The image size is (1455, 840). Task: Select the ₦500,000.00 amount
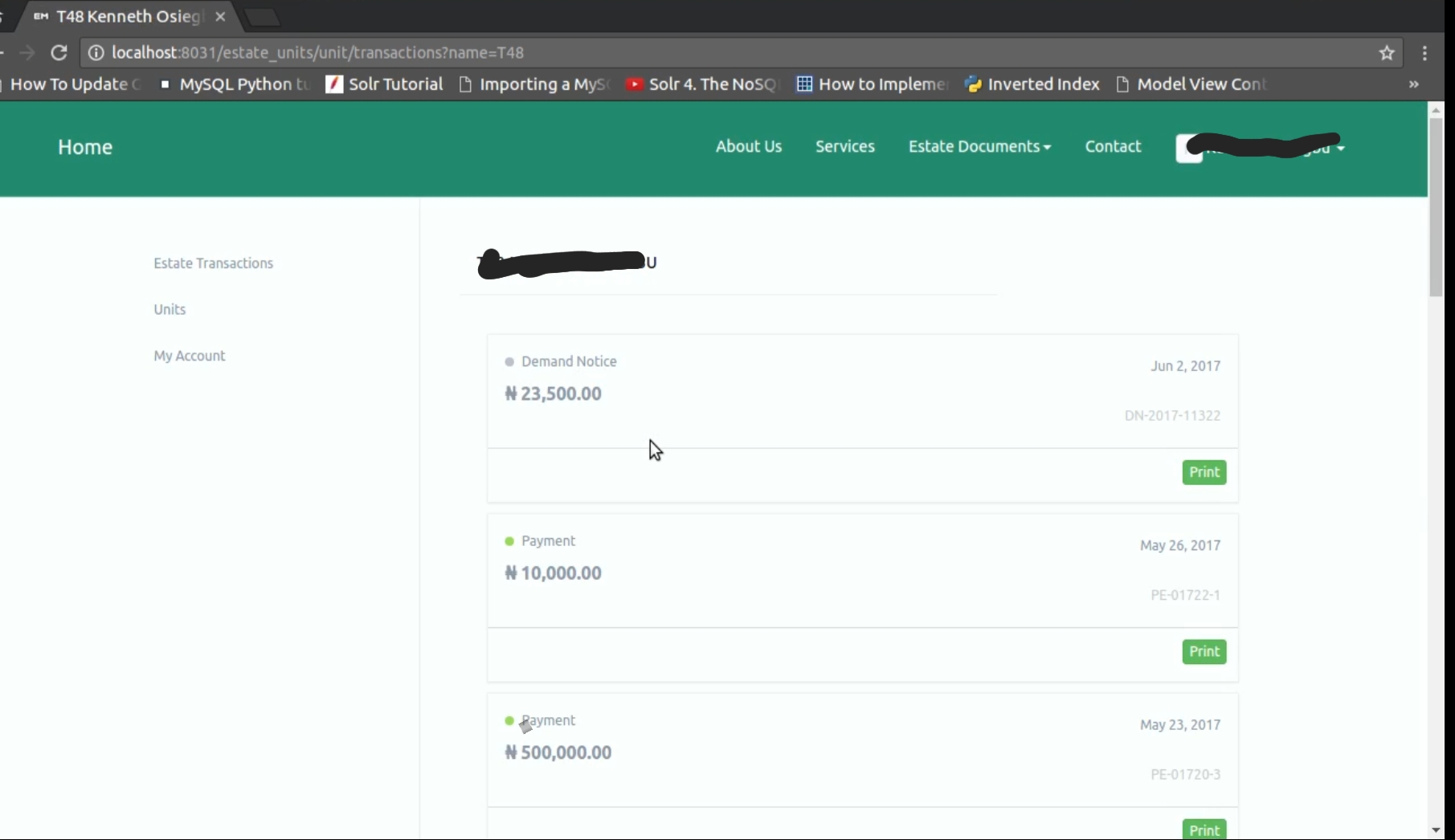click(x=558, y=752)
